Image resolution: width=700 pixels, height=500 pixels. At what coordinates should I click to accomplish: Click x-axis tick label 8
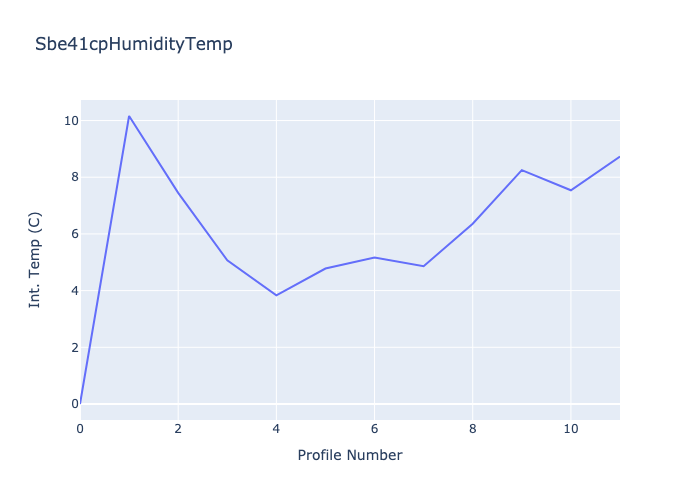[x=472, y=428]
